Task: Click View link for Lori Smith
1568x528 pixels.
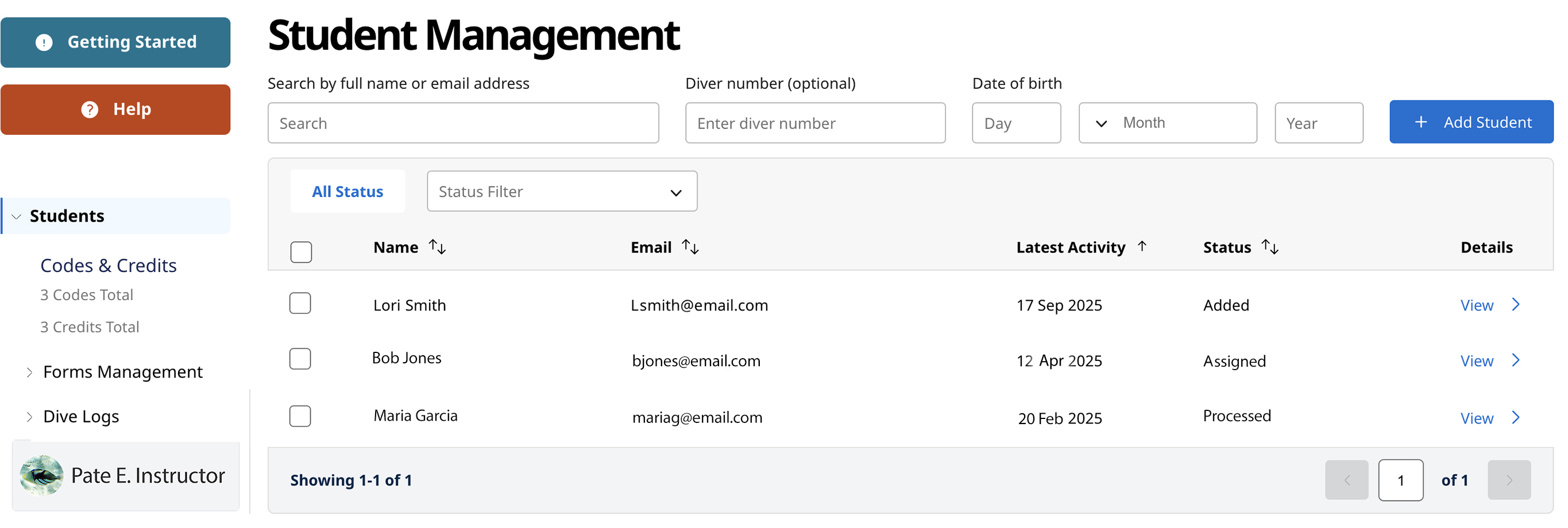Action: pos(1477,306)
